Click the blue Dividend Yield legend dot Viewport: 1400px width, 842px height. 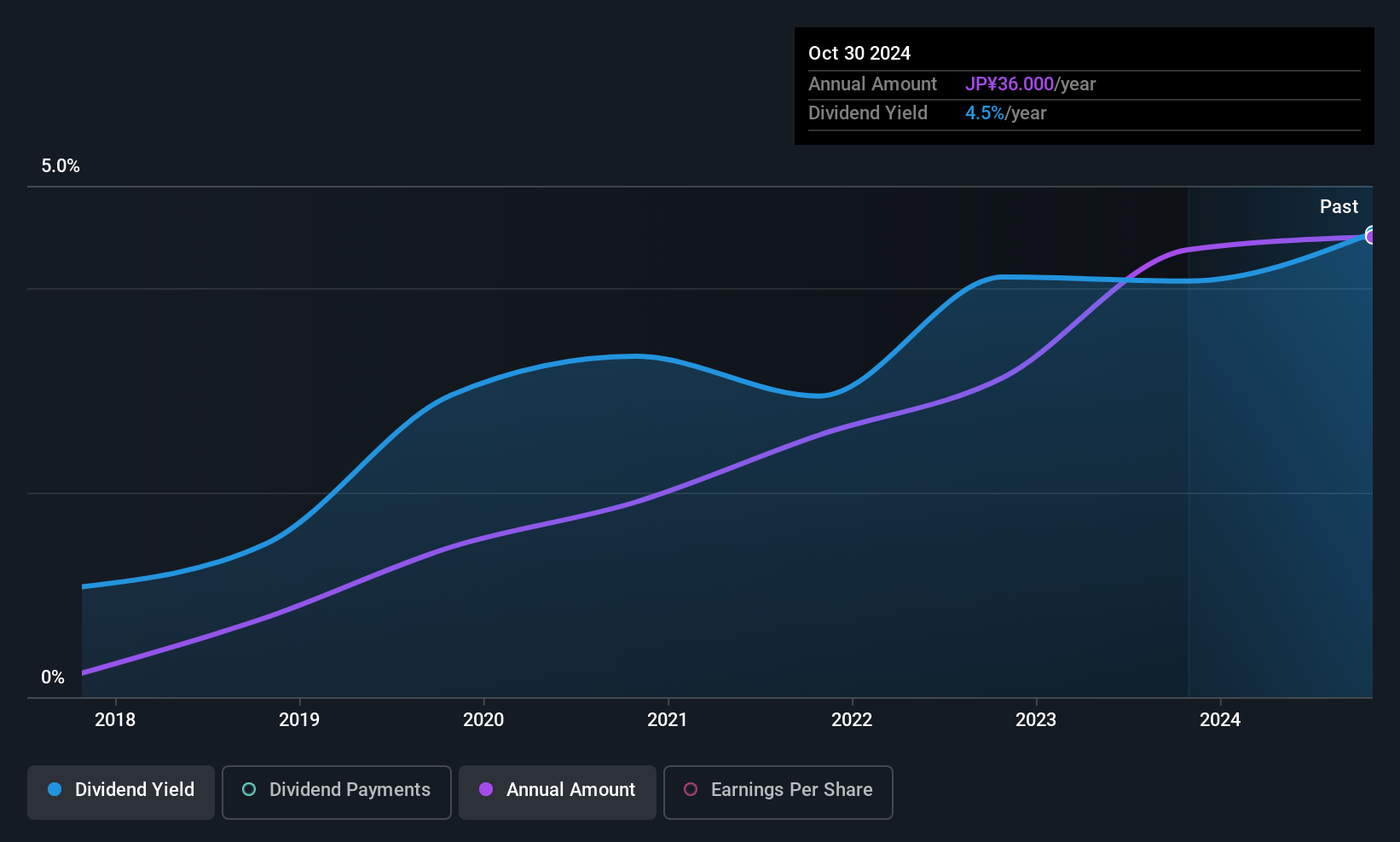tap(55, 790)
